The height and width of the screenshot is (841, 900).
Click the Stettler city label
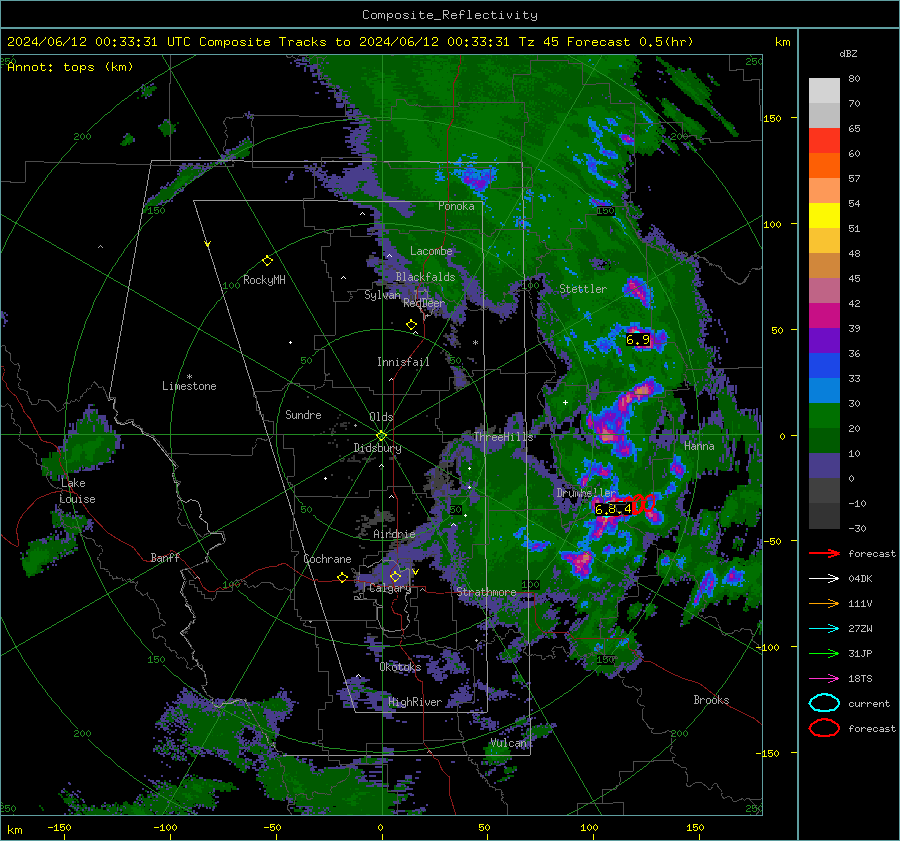pyautogui.click(x=583, y=289)
